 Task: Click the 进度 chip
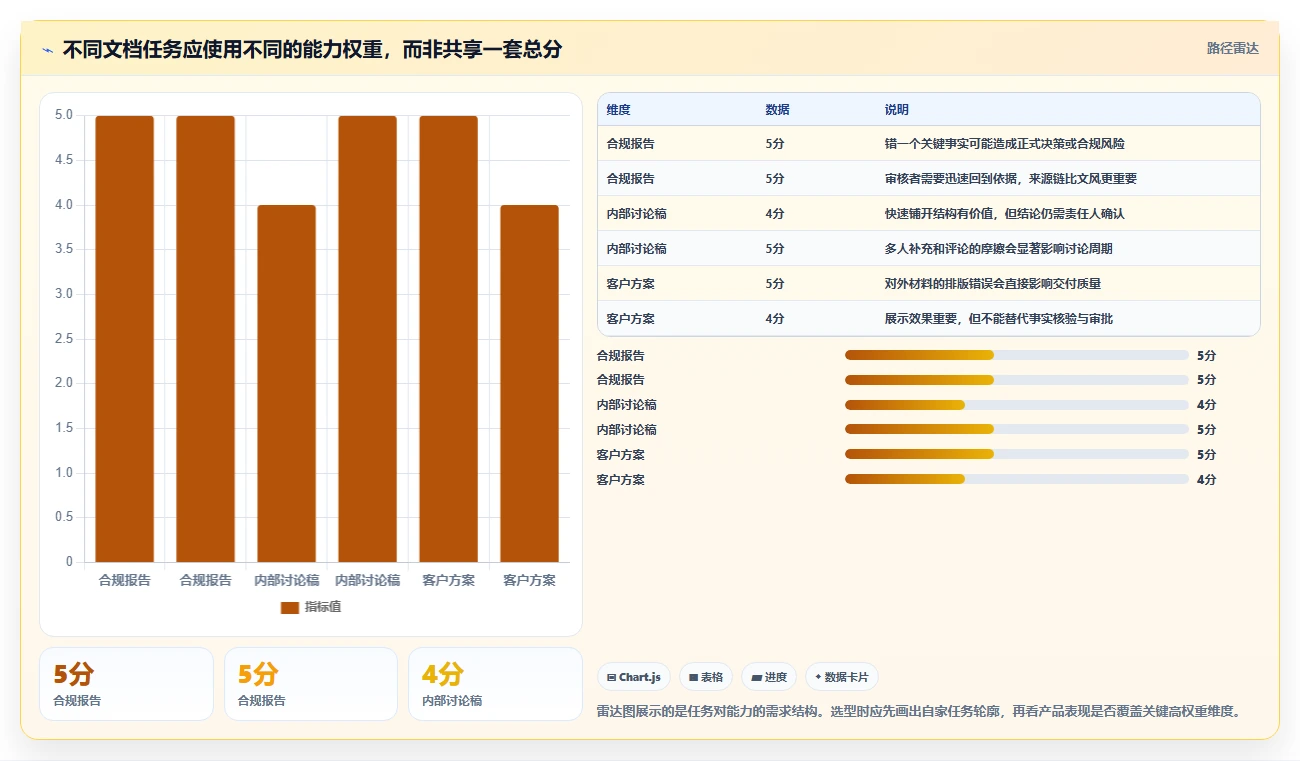click(x=769, y=677)
